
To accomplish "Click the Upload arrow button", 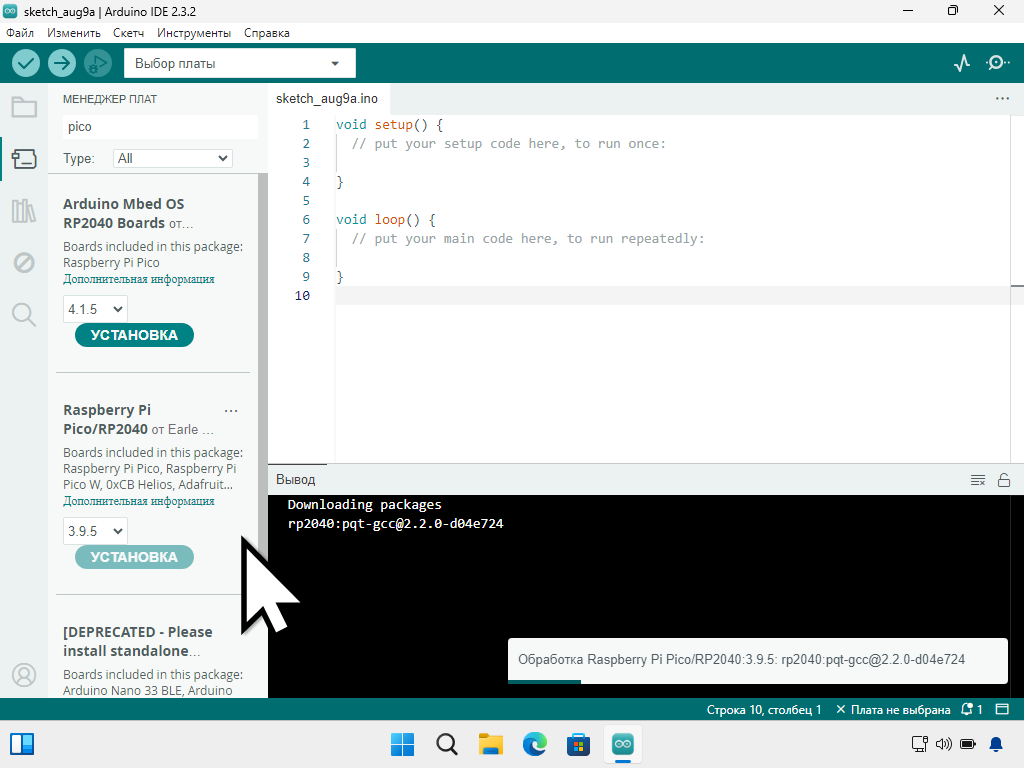I will coord(62,63).
